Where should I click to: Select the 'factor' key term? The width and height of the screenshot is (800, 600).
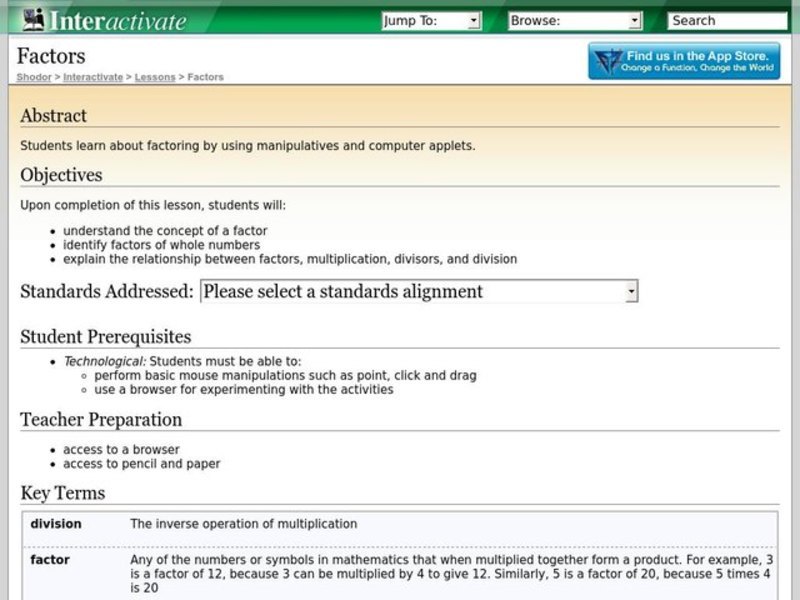50,560
